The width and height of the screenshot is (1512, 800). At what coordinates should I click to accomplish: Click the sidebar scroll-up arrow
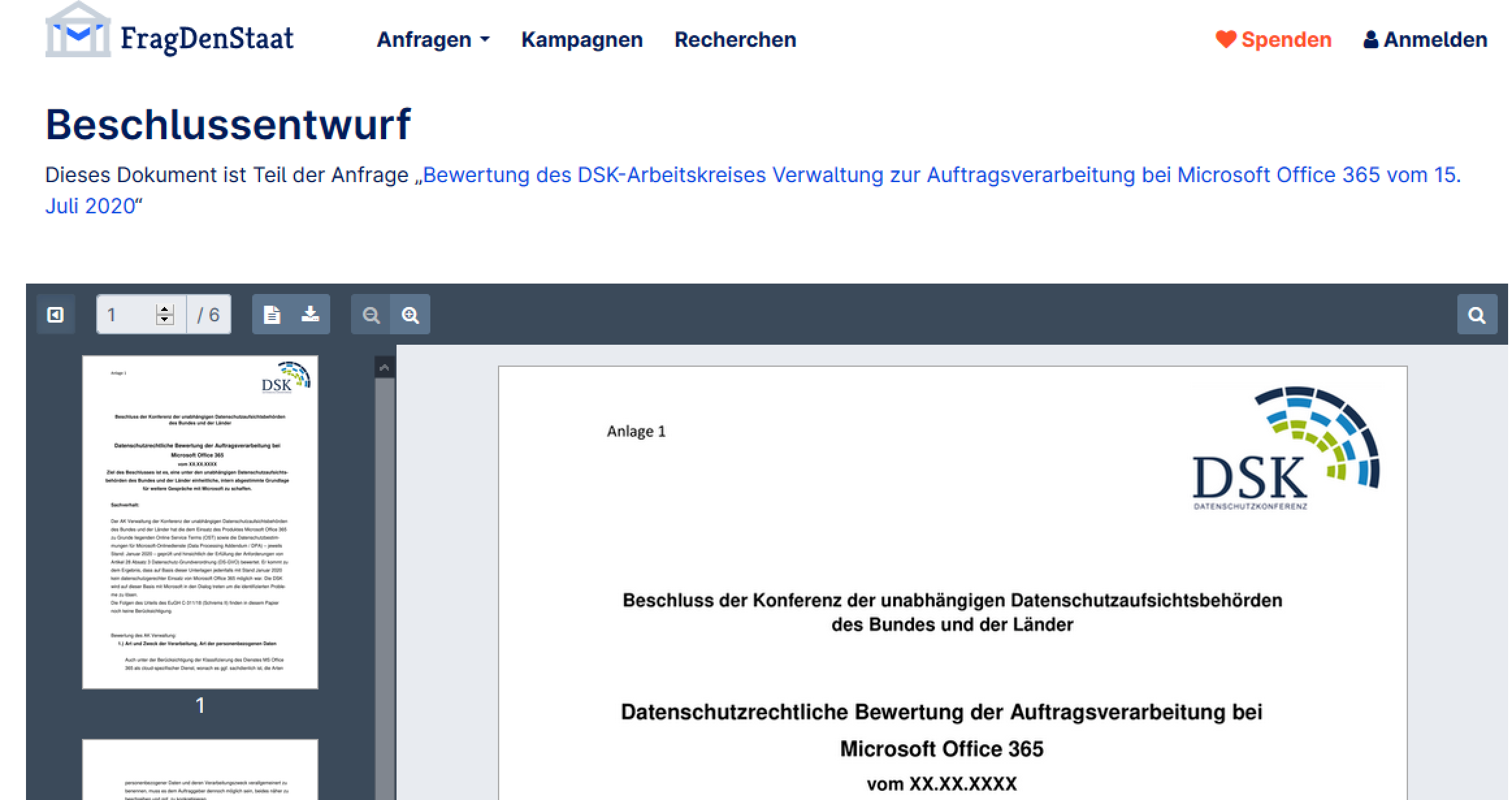point(385,367)
